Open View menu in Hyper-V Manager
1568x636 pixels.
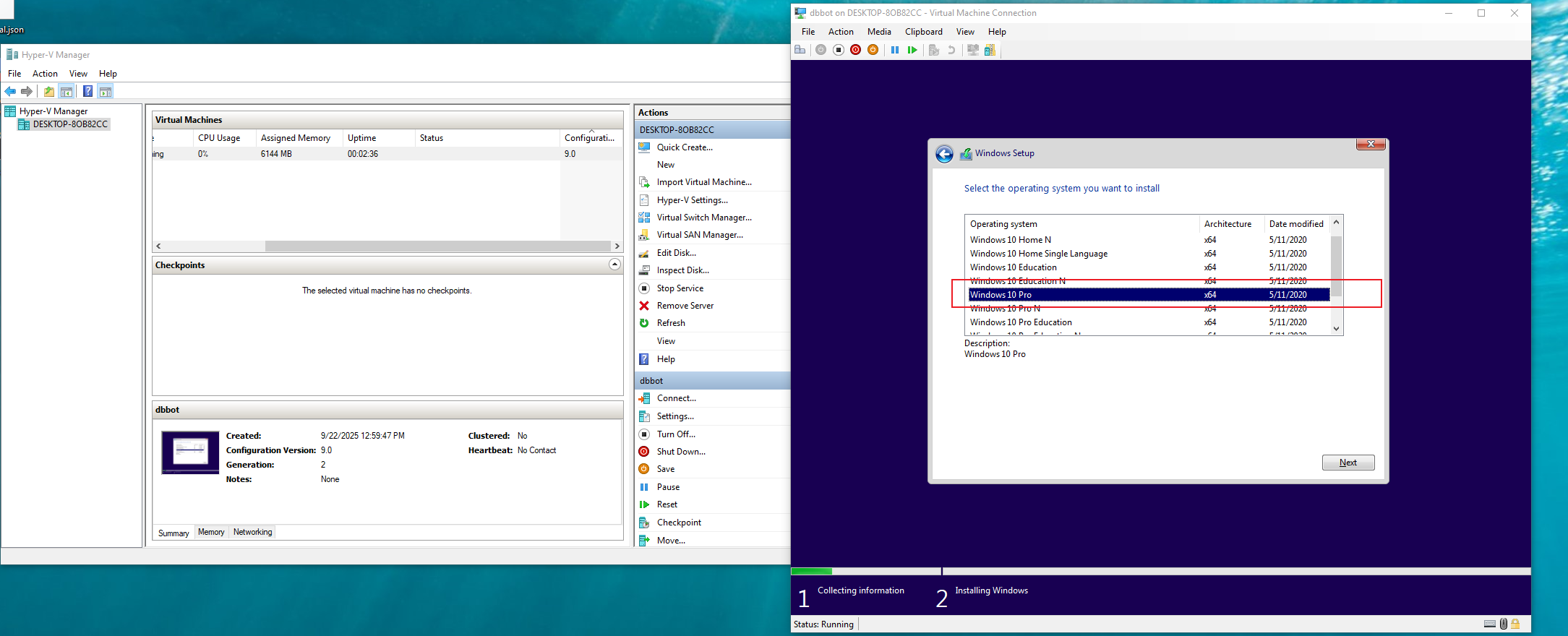click(x=78, y=74)
